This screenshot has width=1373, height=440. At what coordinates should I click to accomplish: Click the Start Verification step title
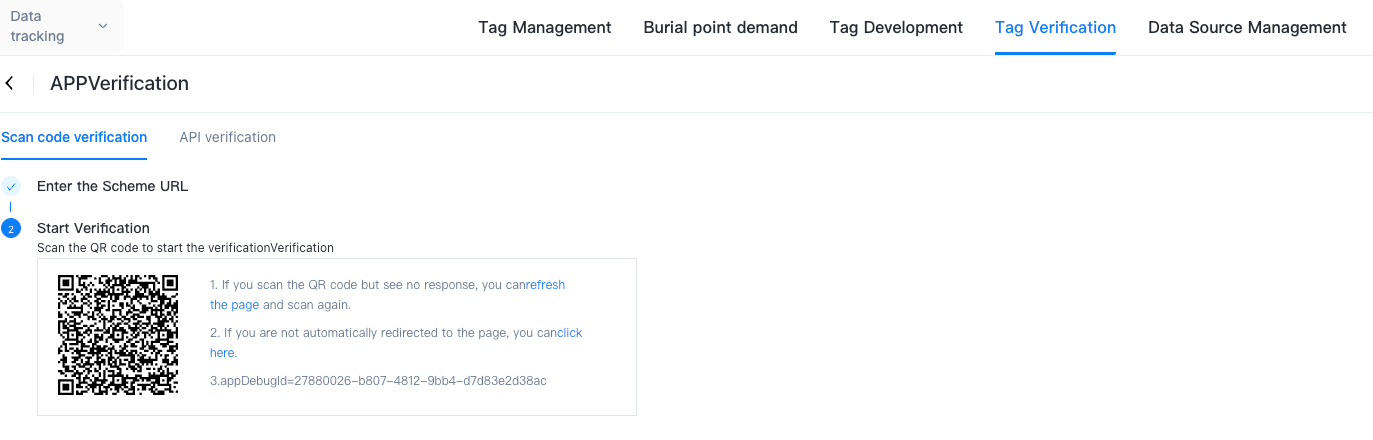point(93,228)
